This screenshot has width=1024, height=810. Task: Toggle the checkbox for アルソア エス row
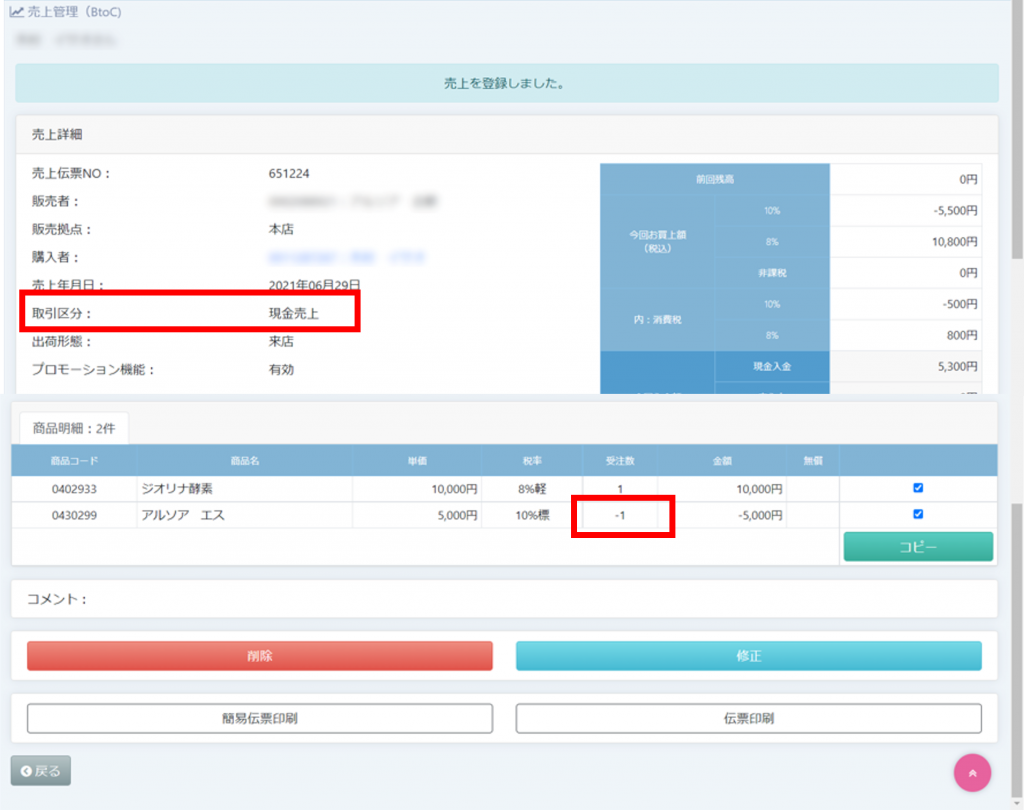(x=918, y=514)
